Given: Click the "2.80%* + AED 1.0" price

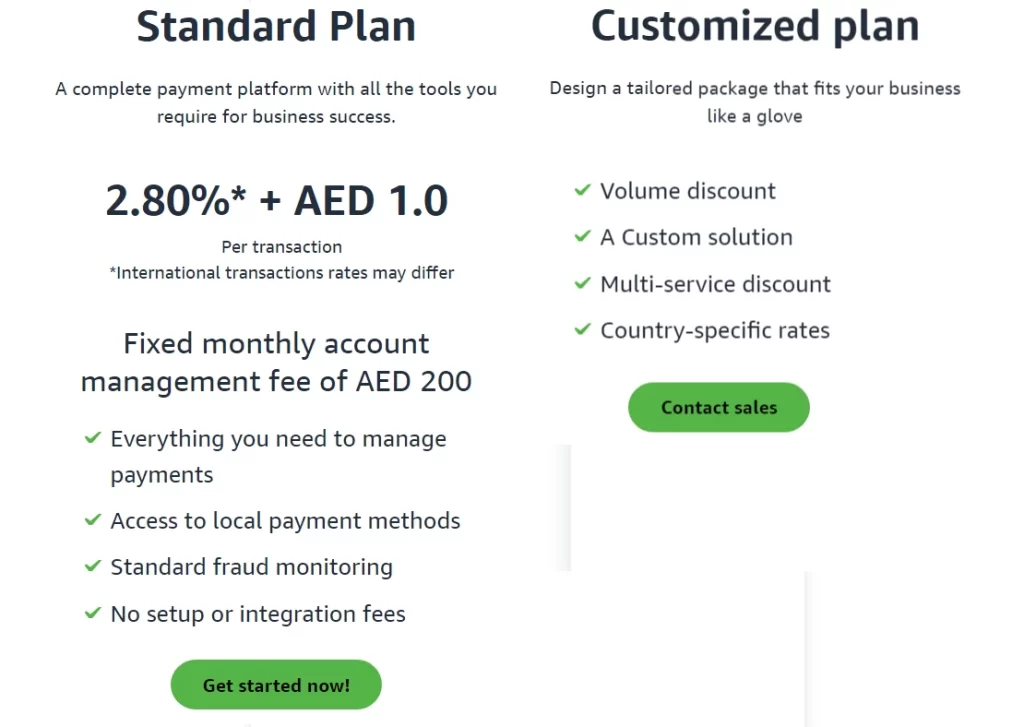Looking at the screenshot, I should [x=277, y=201].
